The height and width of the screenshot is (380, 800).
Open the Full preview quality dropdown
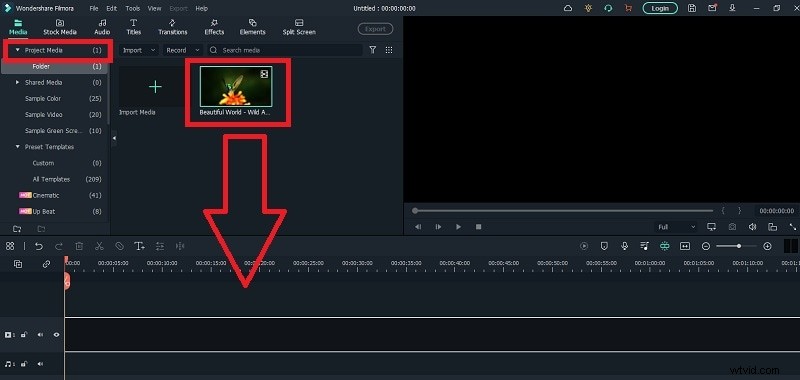pos(676,227)
